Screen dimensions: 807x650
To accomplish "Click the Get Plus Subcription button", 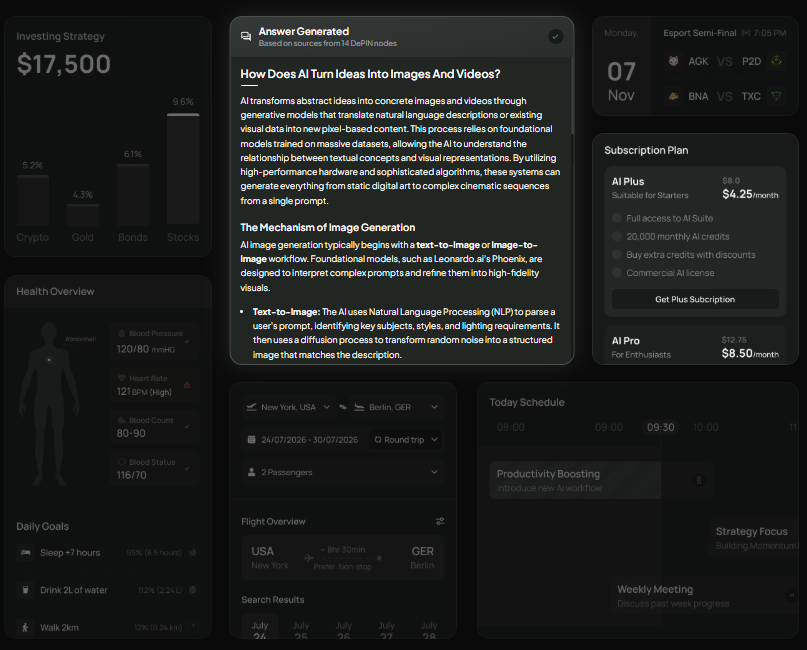I will click(x=694, y=299).
